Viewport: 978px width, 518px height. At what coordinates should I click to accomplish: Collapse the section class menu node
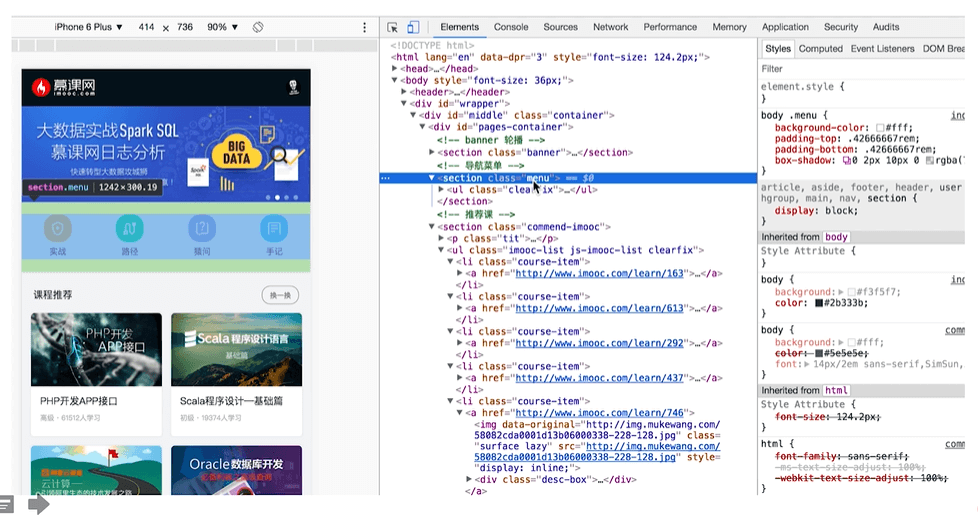coord(432,178)
